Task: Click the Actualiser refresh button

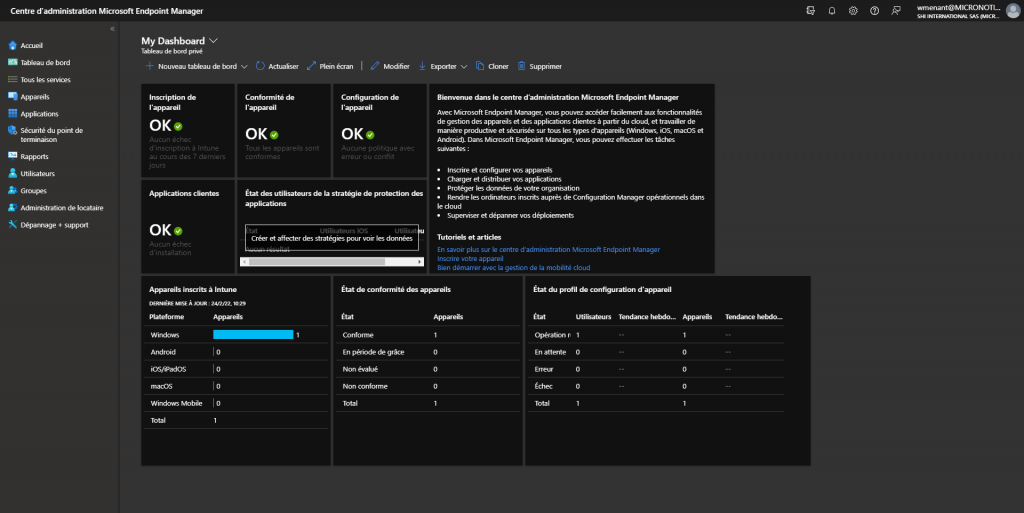Action: (x=277, y=66)
